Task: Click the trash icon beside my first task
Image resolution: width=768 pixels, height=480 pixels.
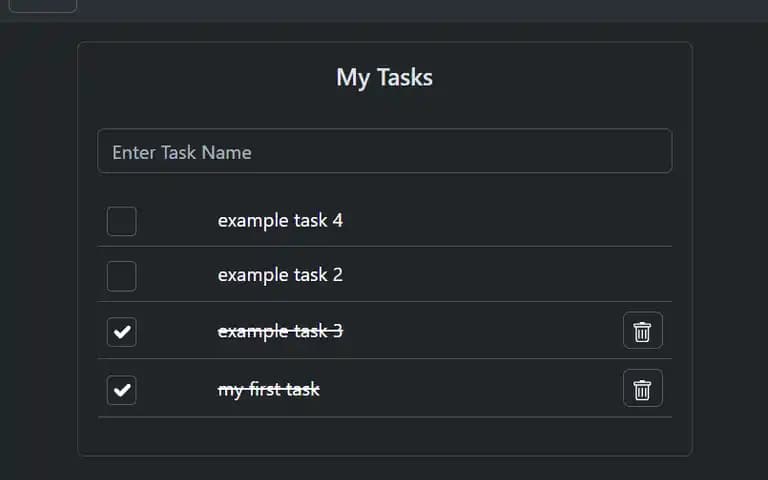Action: (x=643, y=388)
